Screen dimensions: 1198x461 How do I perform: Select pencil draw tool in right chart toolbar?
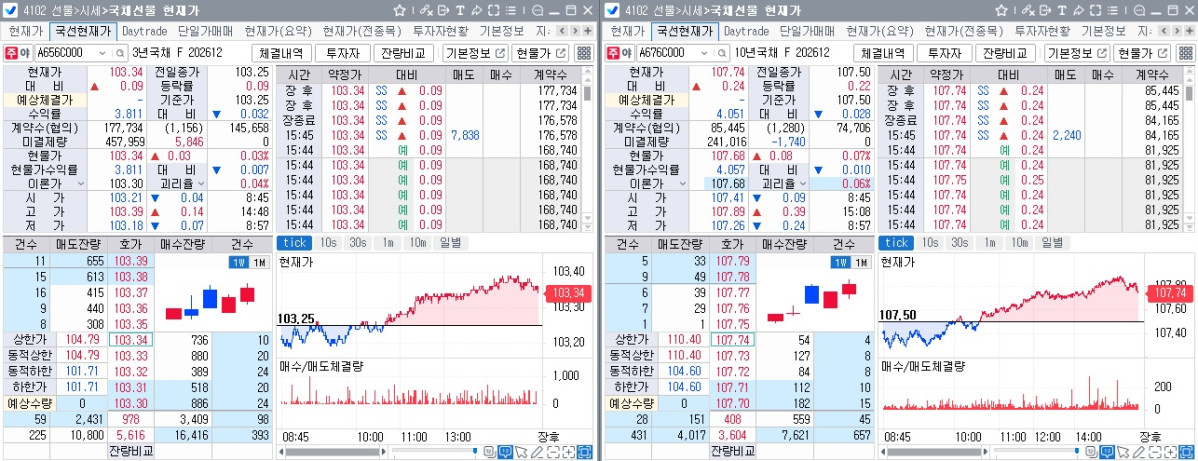1139,452
